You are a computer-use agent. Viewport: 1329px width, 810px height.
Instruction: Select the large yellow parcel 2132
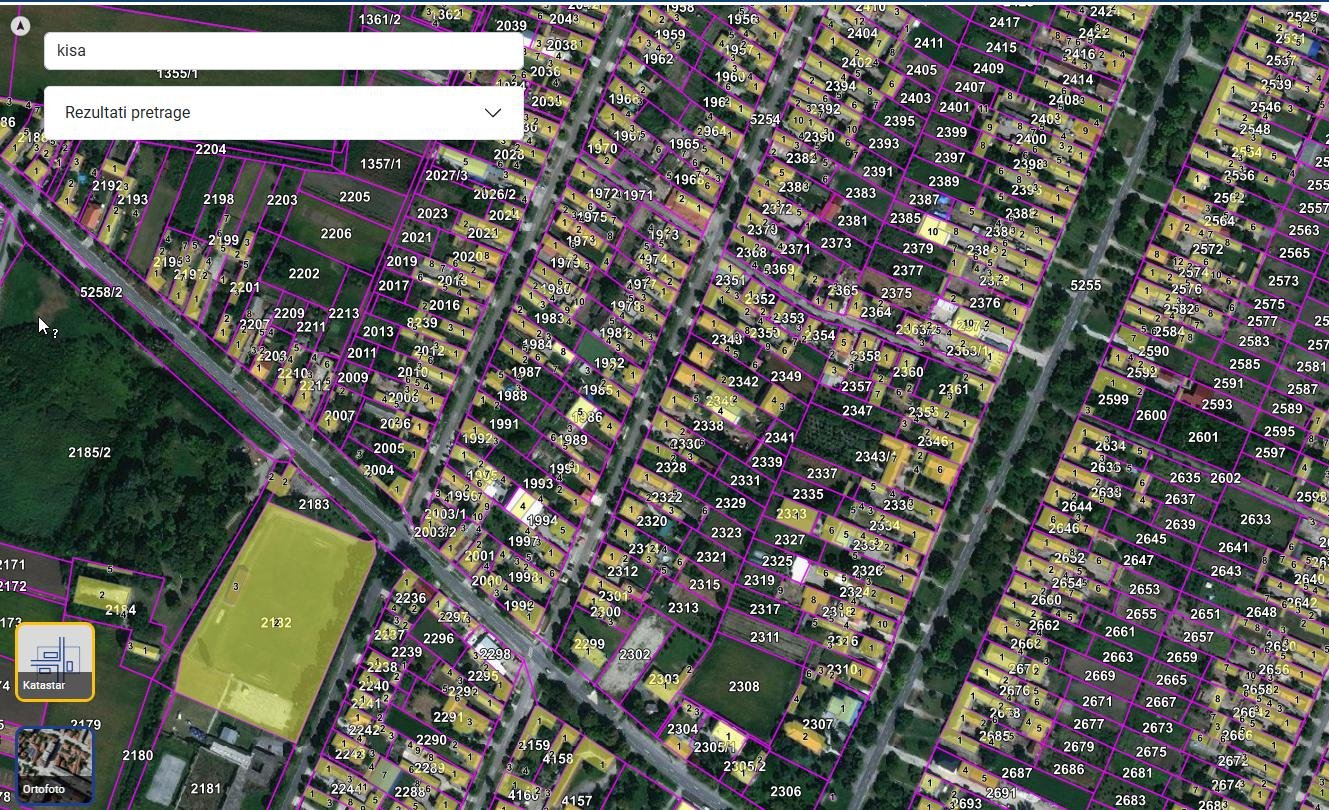click(275, 623)
